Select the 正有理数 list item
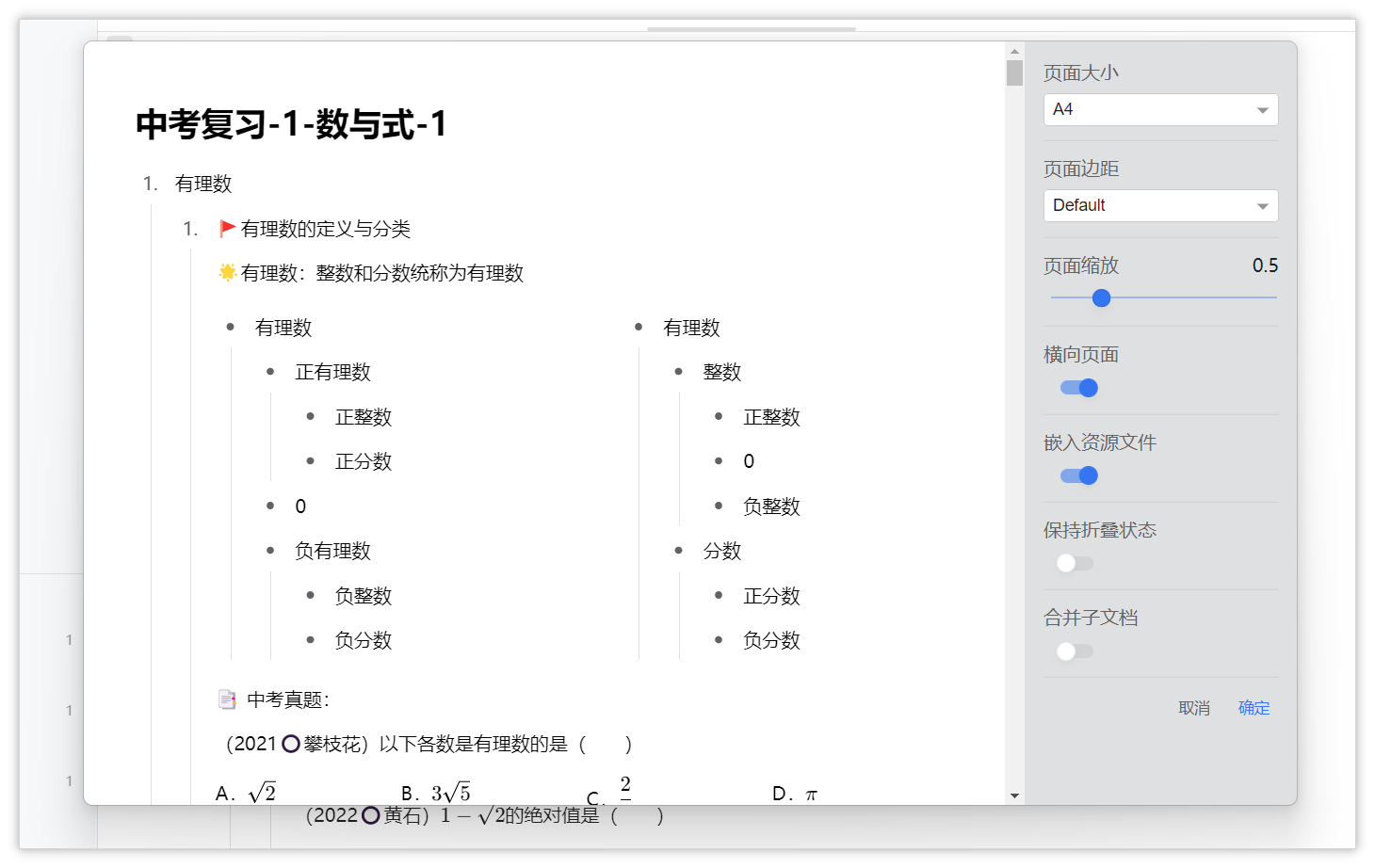Viewport: 1375px width, 868px height. (332, 373)
